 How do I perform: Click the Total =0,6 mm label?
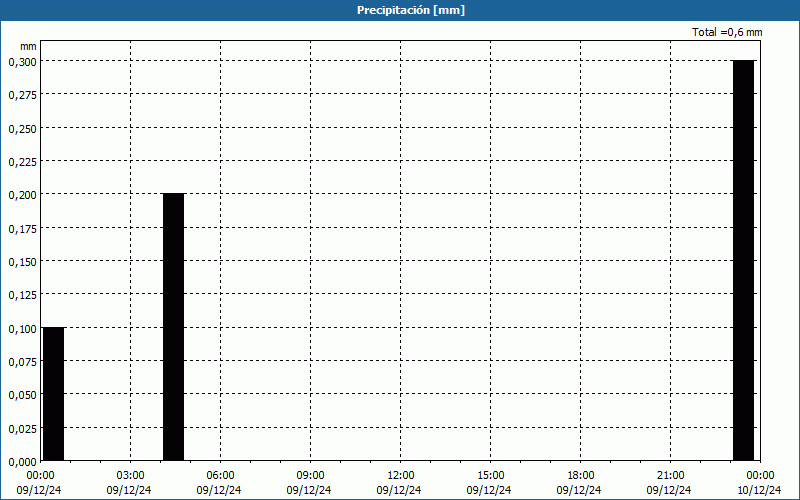[x=727, y=32]
